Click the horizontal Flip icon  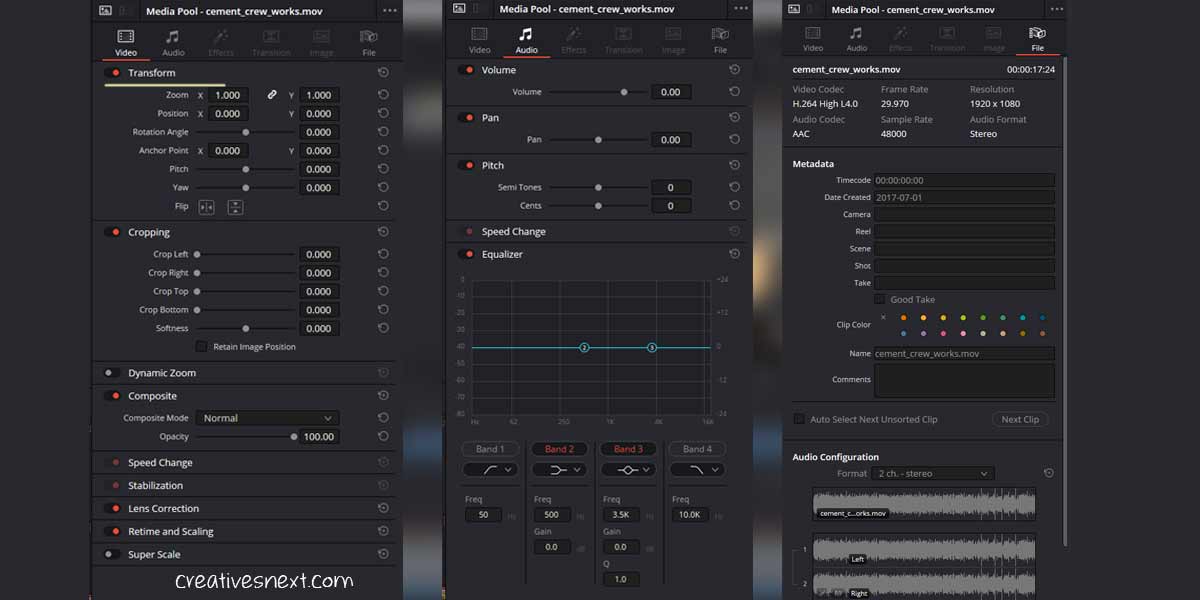click(x=206, y=207)
